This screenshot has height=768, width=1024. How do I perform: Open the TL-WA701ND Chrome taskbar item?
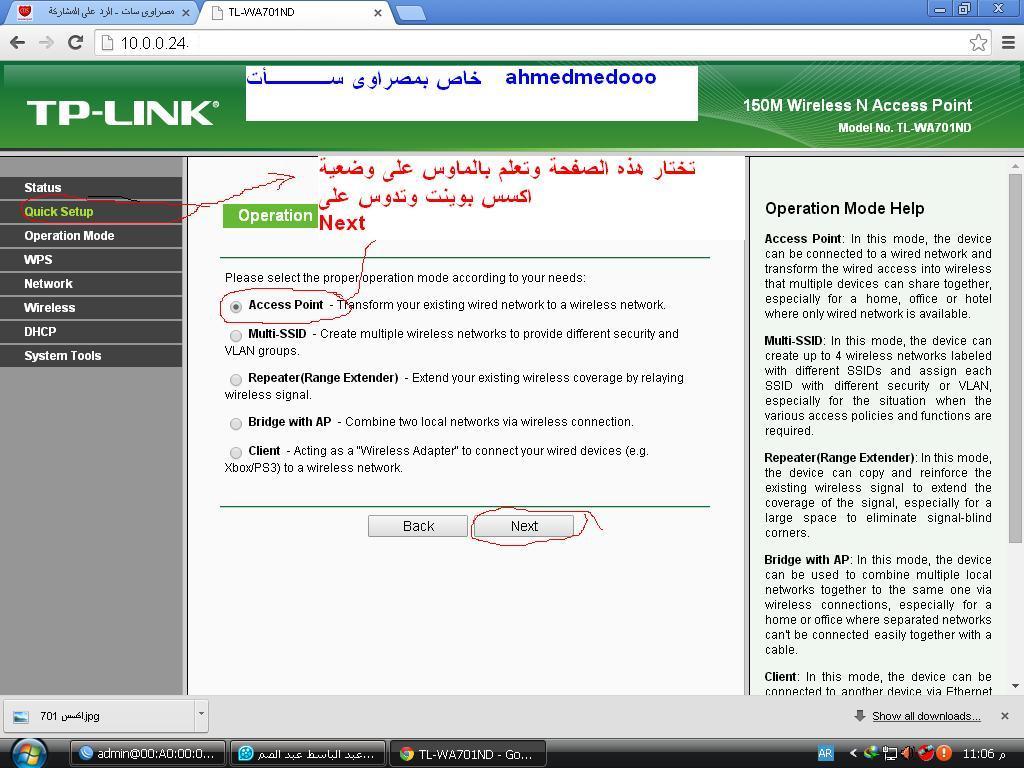pos(468,754)
